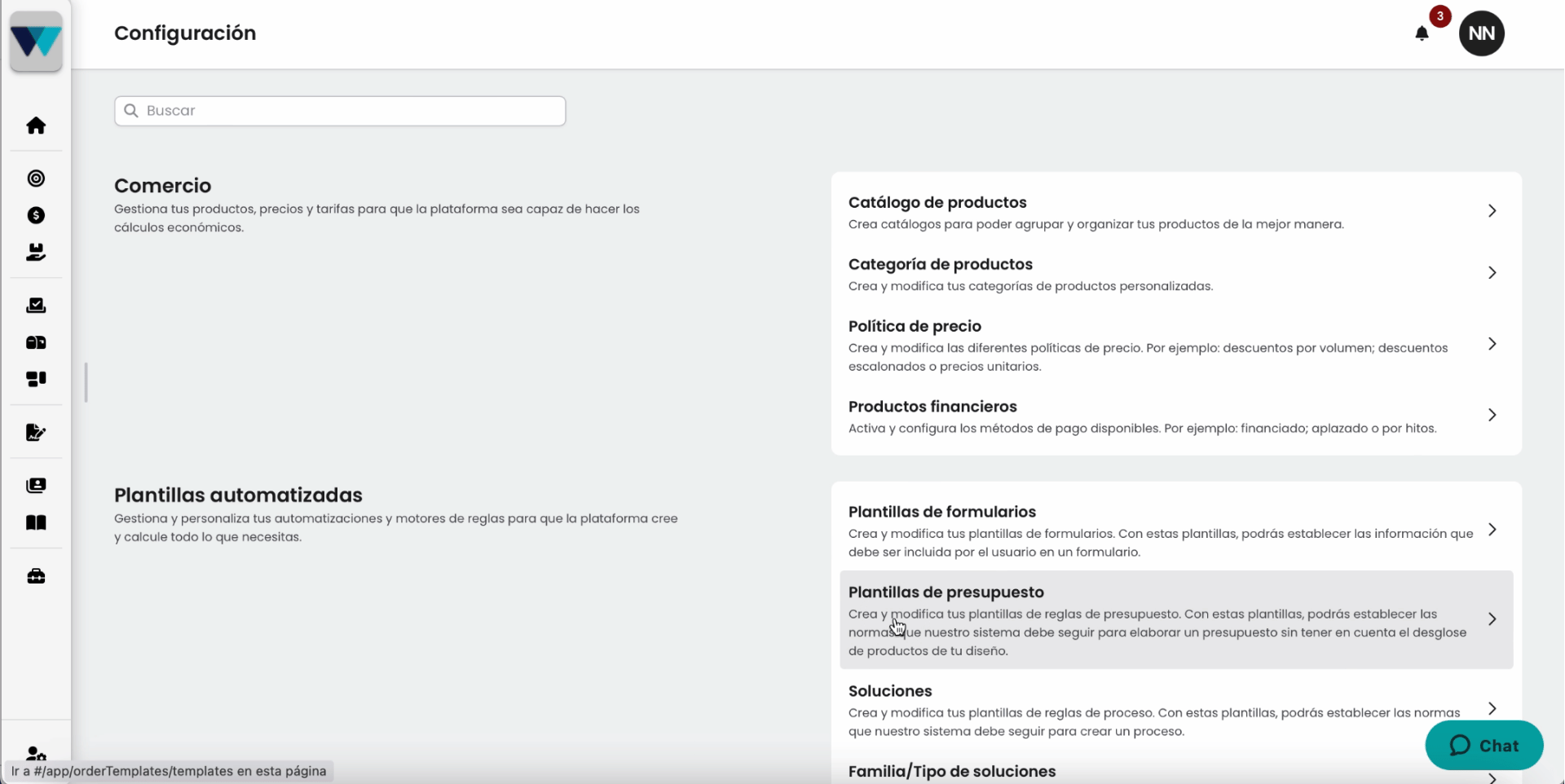This screenshot has width=1565, height=784.
Task: Open the target/bullseye sidebar icon
Action: 36,178
